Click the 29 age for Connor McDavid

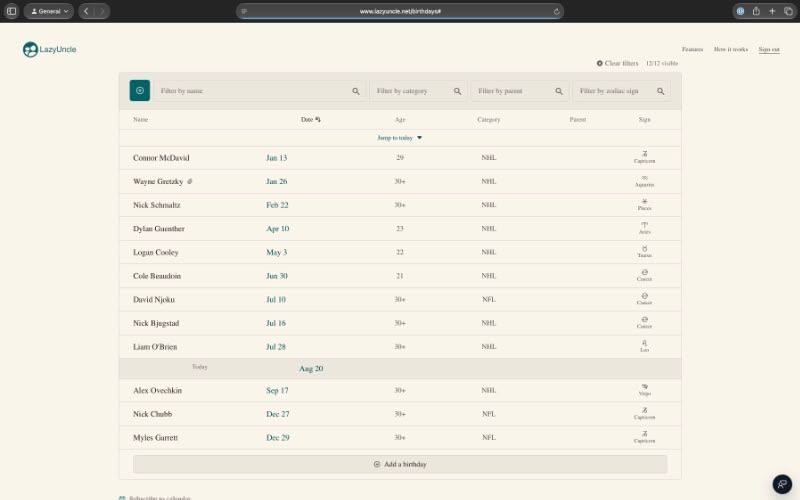(400, 158)
